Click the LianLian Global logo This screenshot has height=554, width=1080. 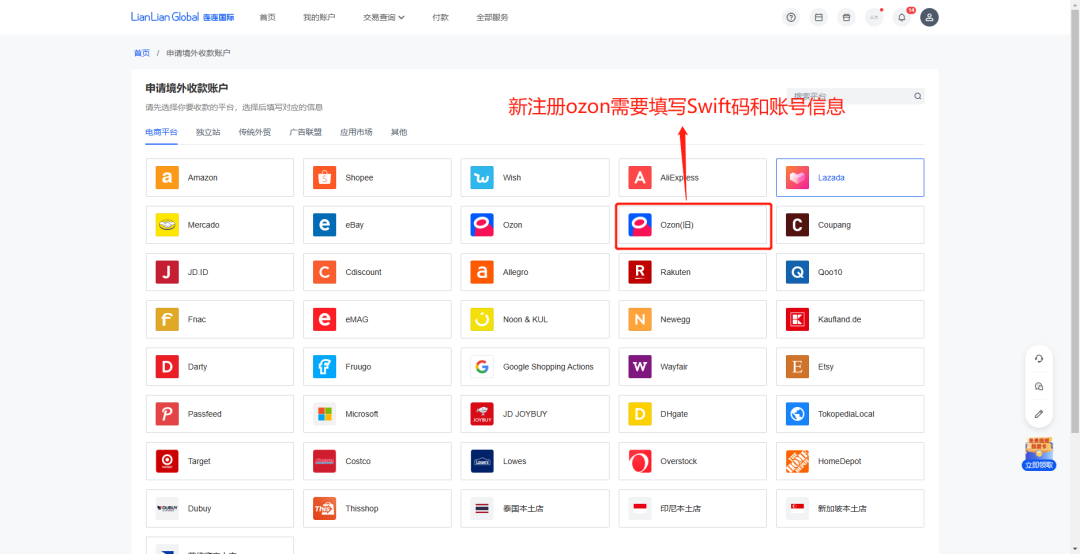[x=183, y=17]
